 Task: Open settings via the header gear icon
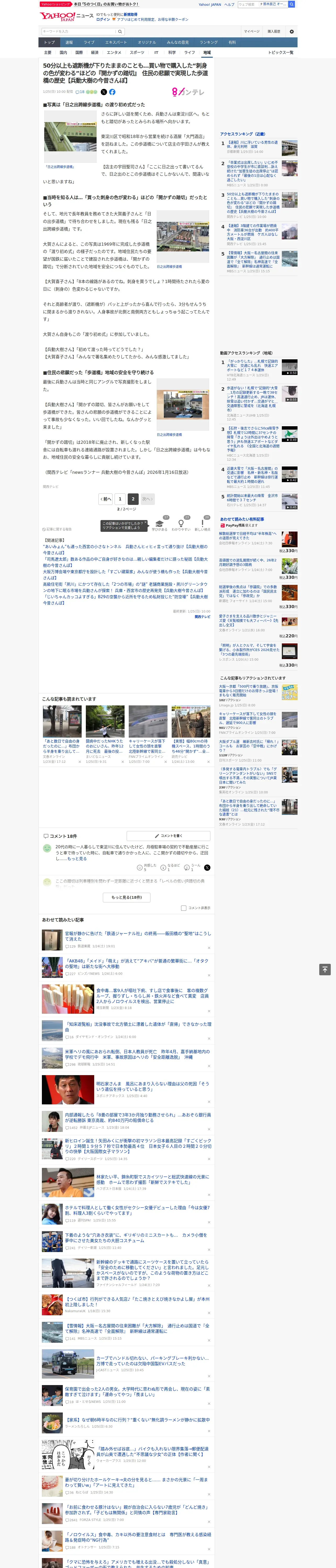point(292,32)
